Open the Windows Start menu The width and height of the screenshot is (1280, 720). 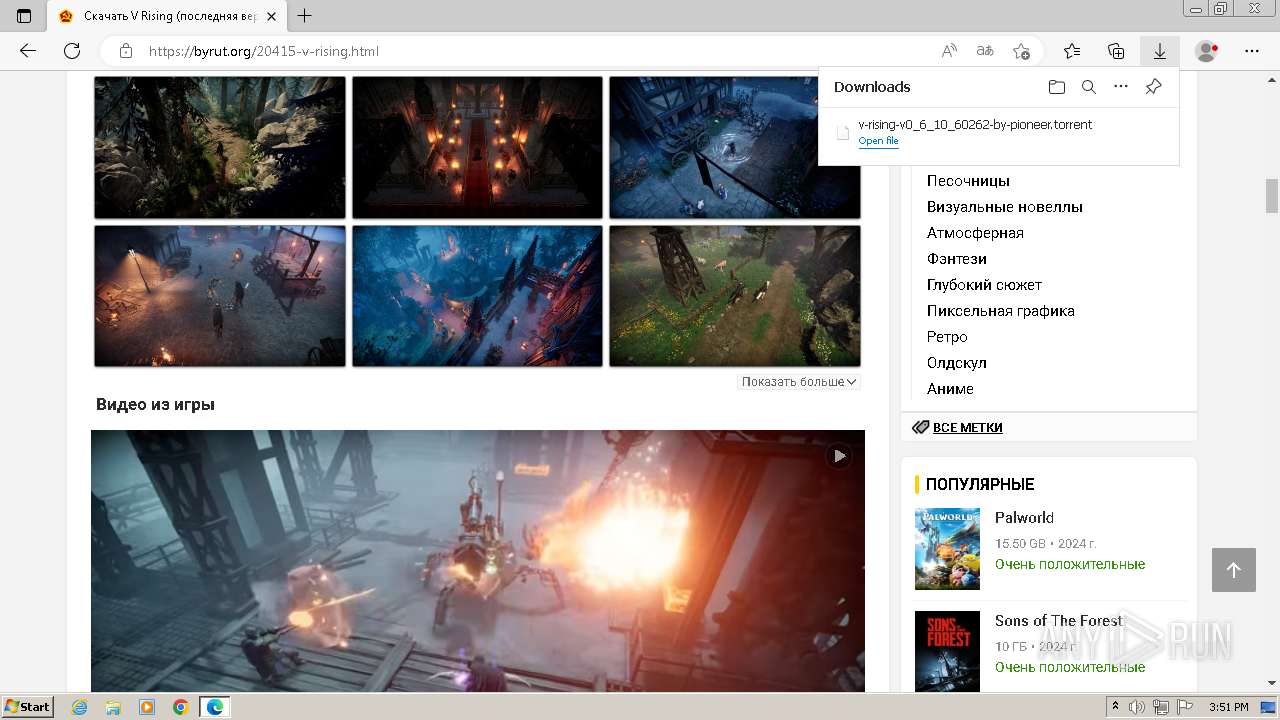27,707
